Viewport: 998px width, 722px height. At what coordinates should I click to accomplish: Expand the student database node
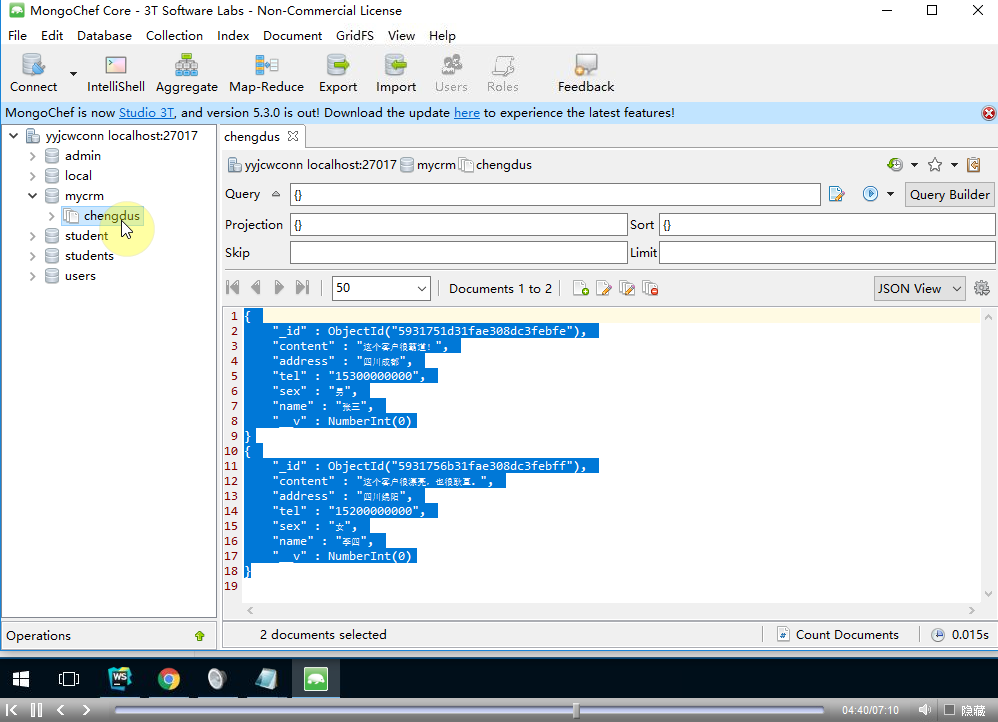[32, 236]
